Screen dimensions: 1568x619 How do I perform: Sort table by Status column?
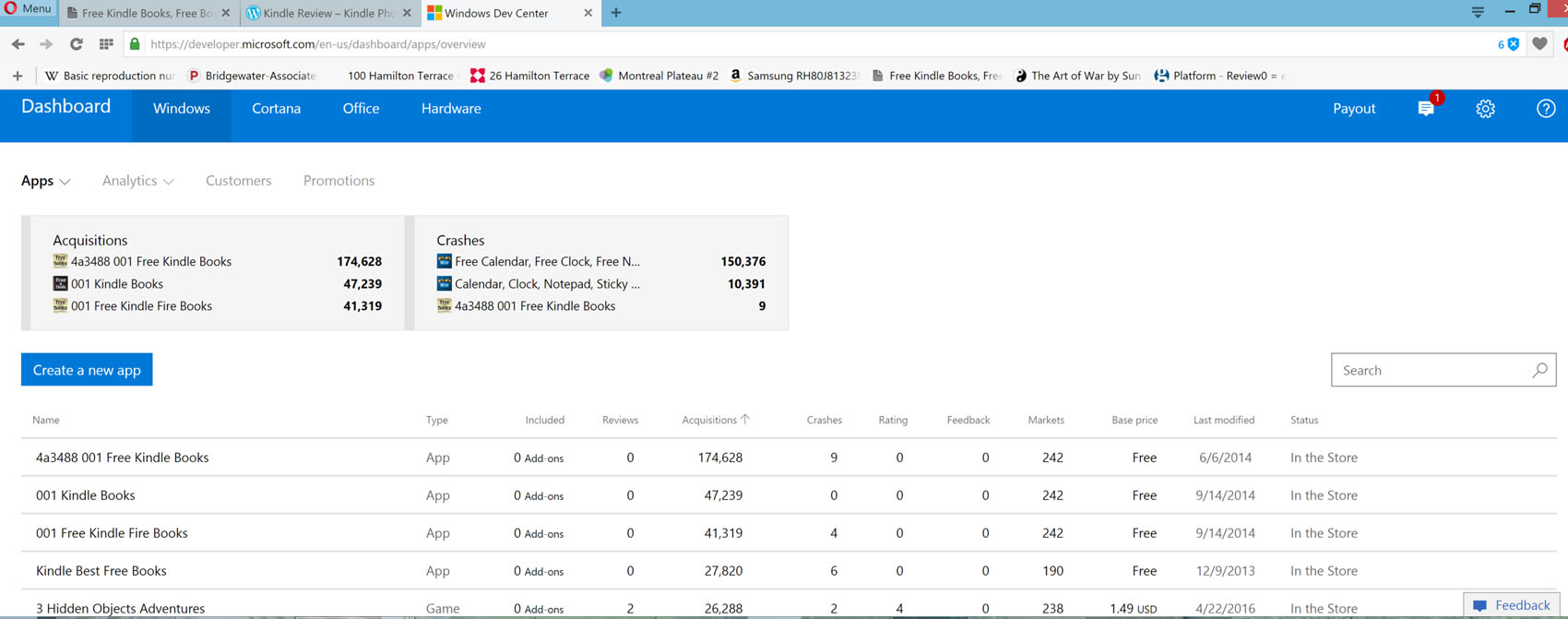(1304, 420)
